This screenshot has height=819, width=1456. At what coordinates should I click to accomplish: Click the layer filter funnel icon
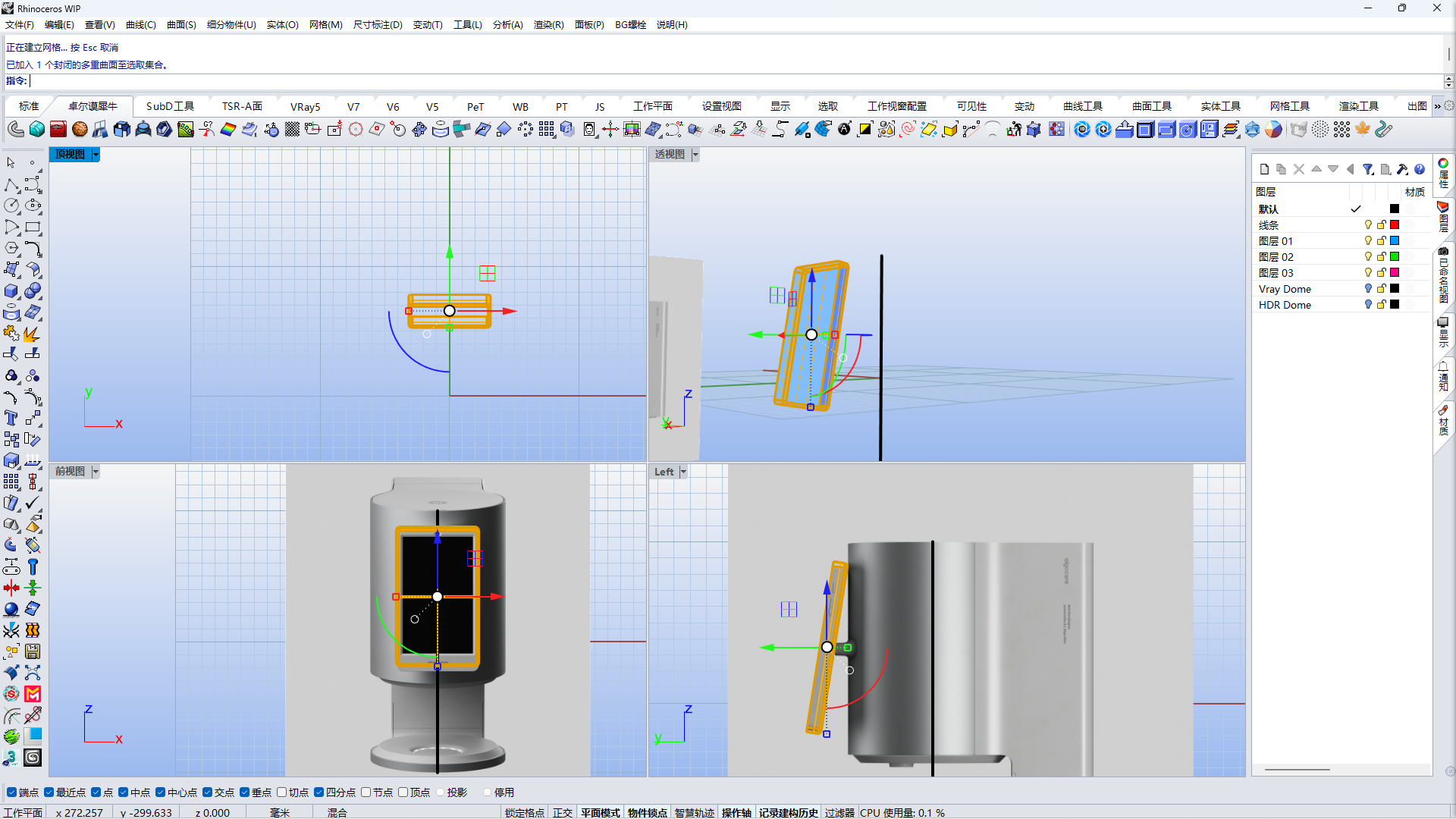click(1367, 169)
